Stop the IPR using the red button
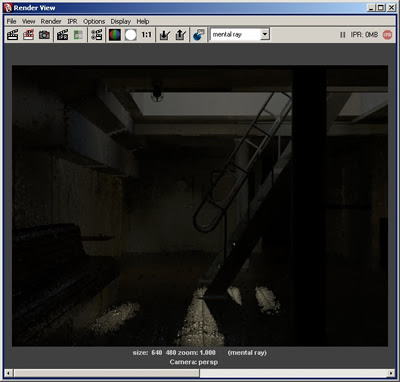Image resolution: width=400 pixels, height=382 pixels. coord(387,35)
